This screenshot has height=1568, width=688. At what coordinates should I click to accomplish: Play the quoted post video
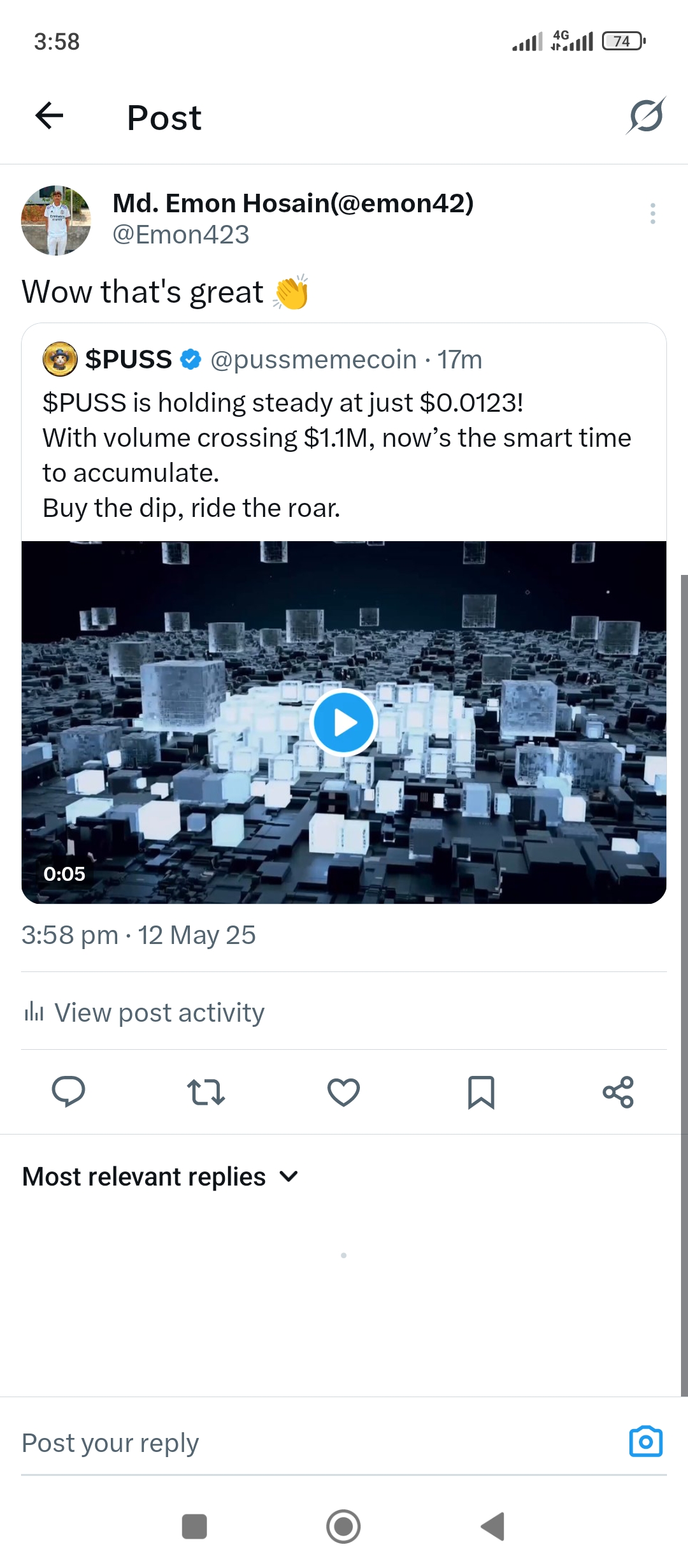(344, 722)
